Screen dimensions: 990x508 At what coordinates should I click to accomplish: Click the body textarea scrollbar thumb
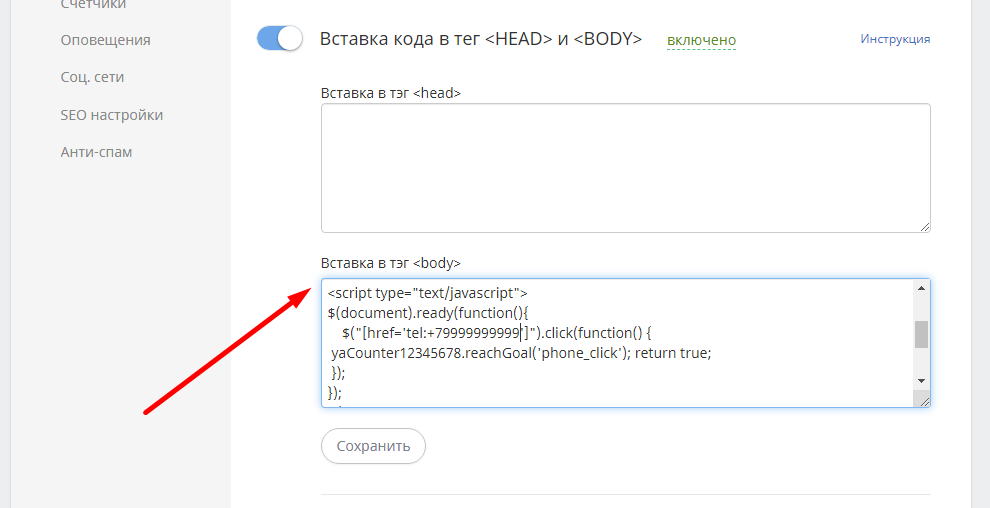[x=921, y=333]
